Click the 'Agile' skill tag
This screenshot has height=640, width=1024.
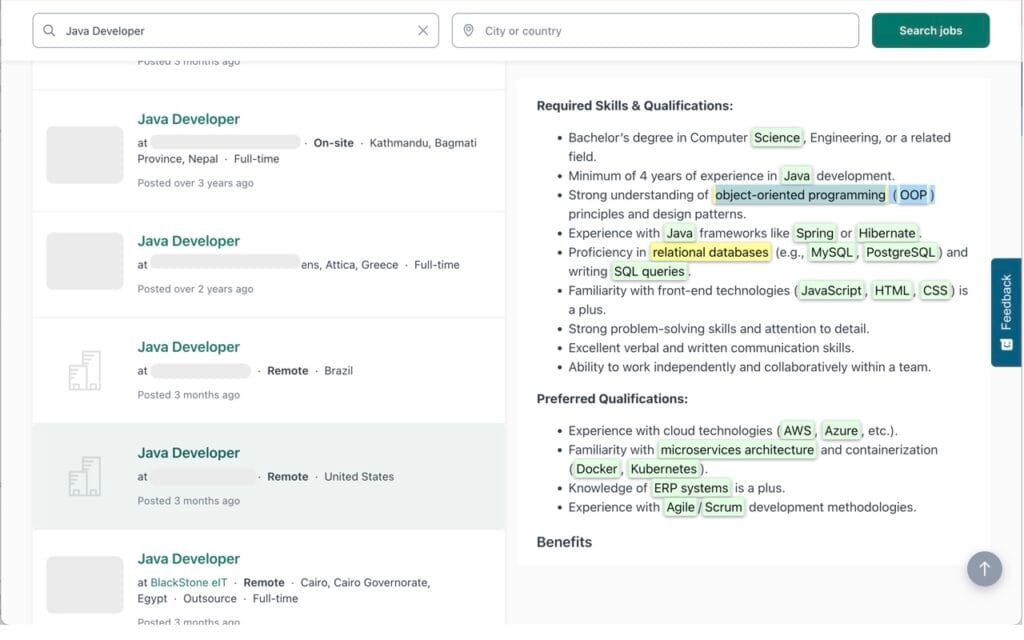tap(680, 507)
